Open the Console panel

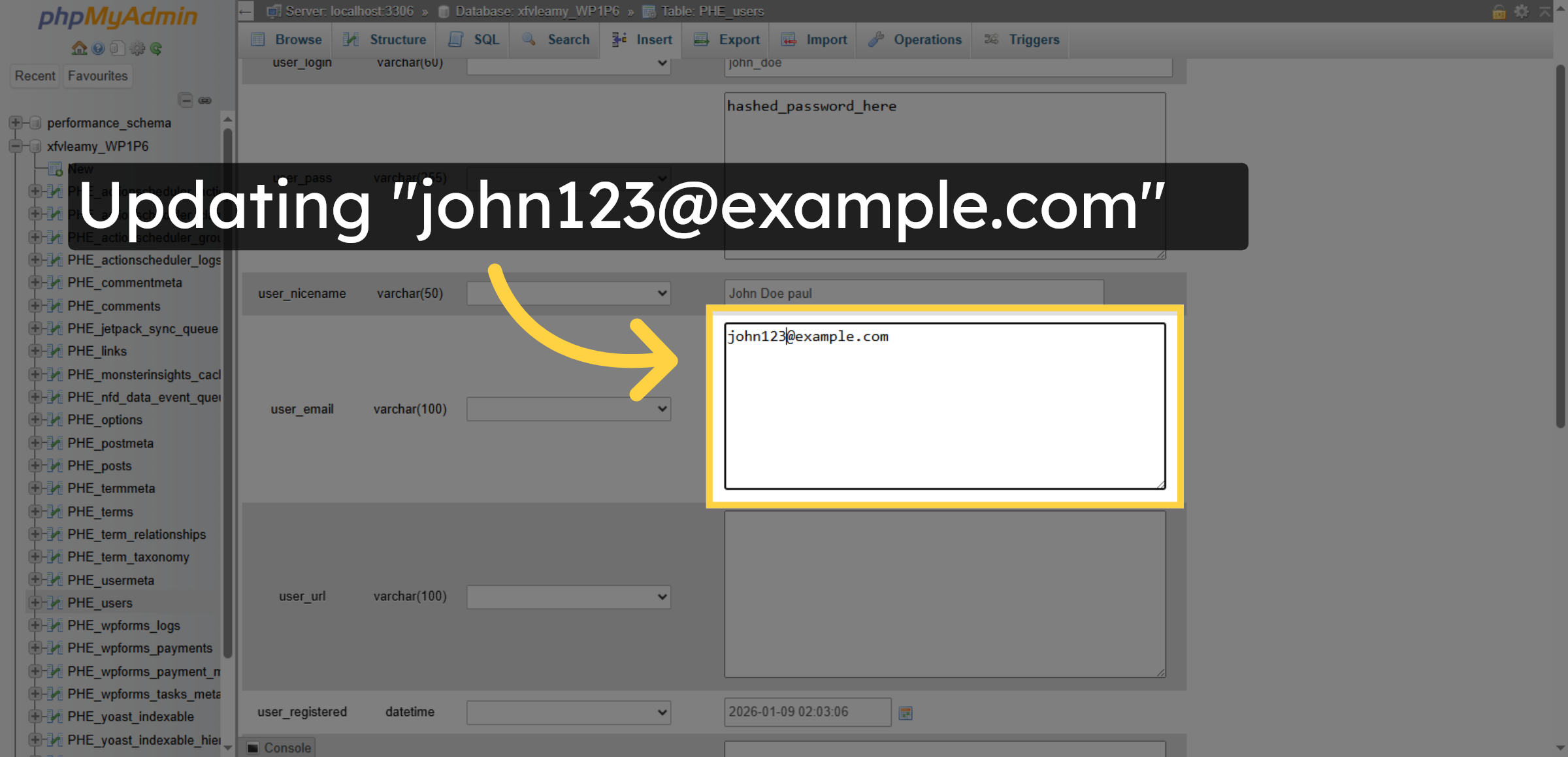point(278,747)
